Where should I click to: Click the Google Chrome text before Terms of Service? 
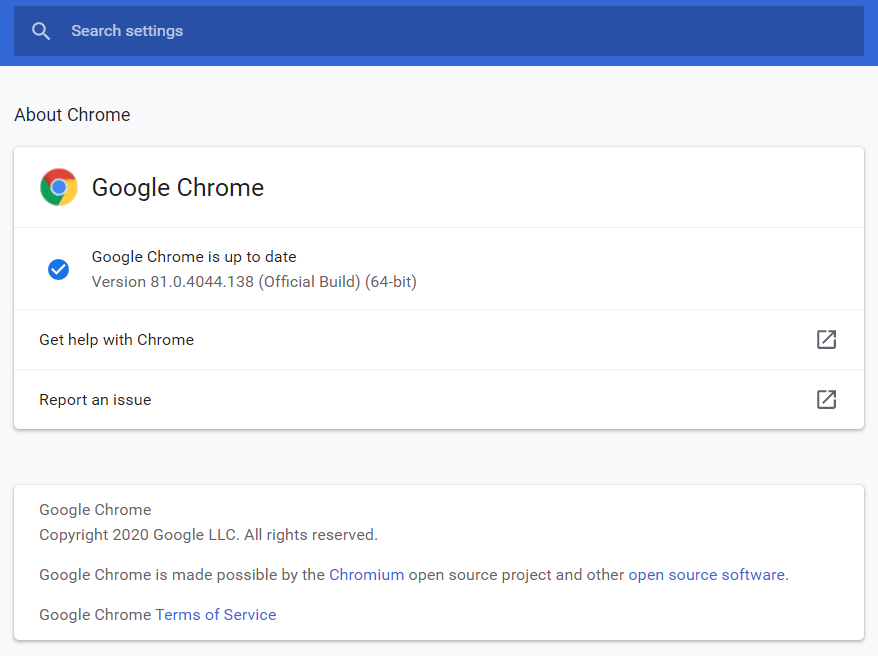pos(95,615)
